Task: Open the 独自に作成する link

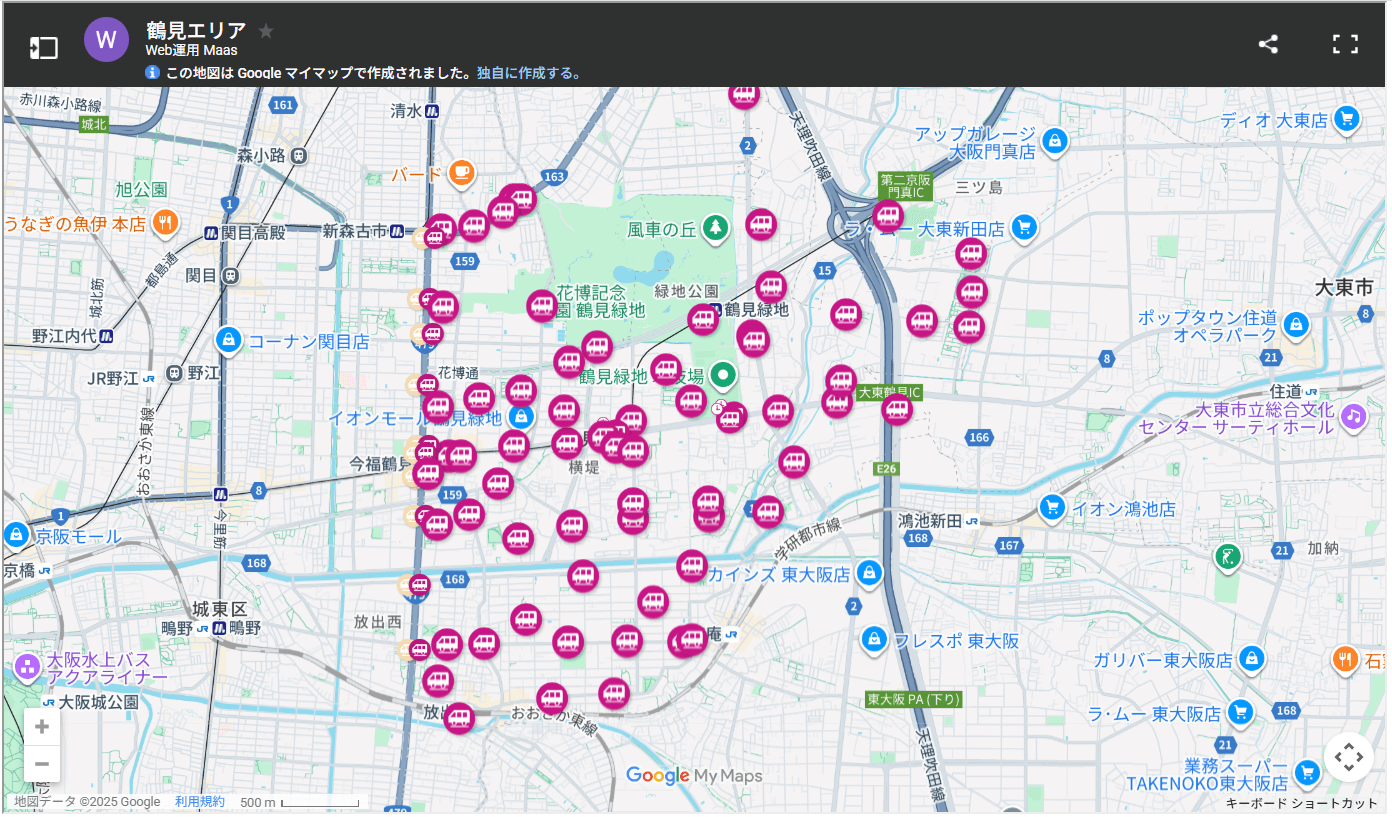Action: click(x=528, y=73)
